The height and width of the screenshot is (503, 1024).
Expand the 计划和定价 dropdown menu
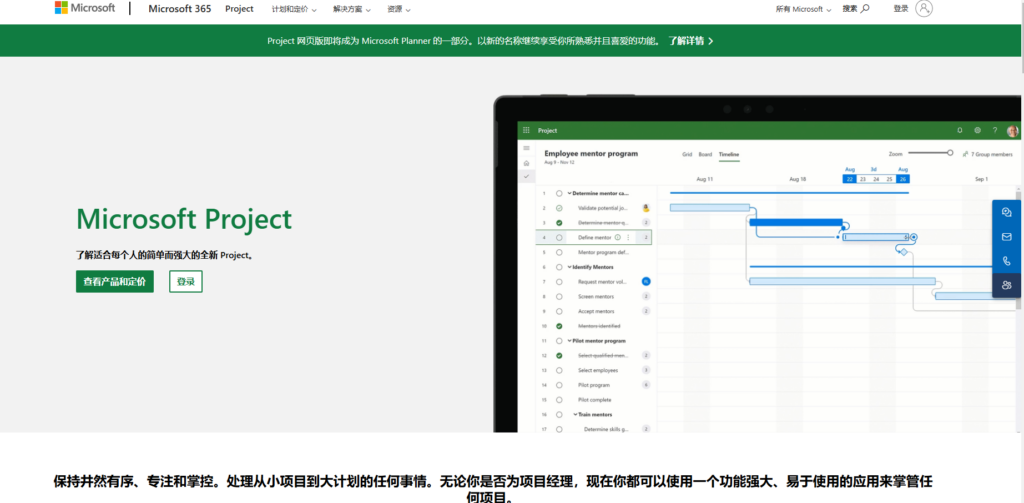click(x=294, y=9)
